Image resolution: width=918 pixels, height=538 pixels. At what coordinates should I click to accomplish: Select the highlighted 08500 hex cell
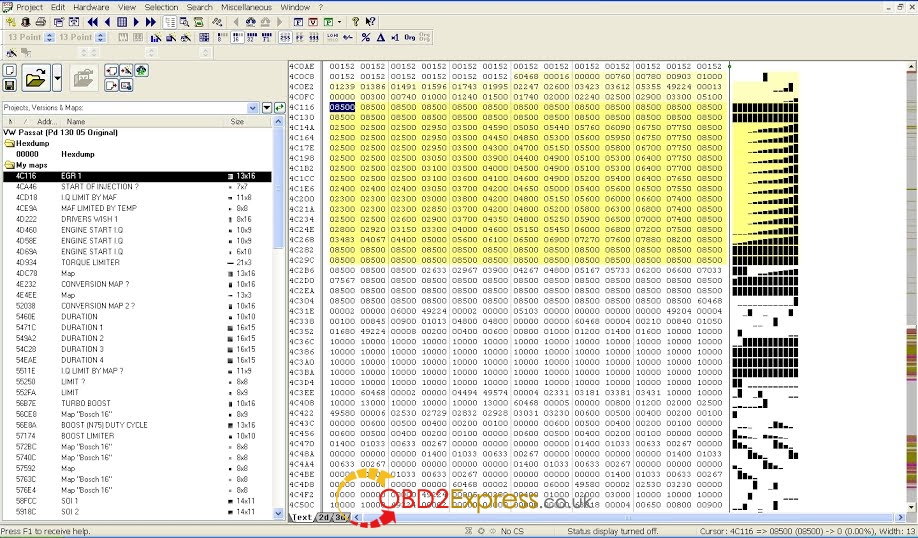[342, 106]
